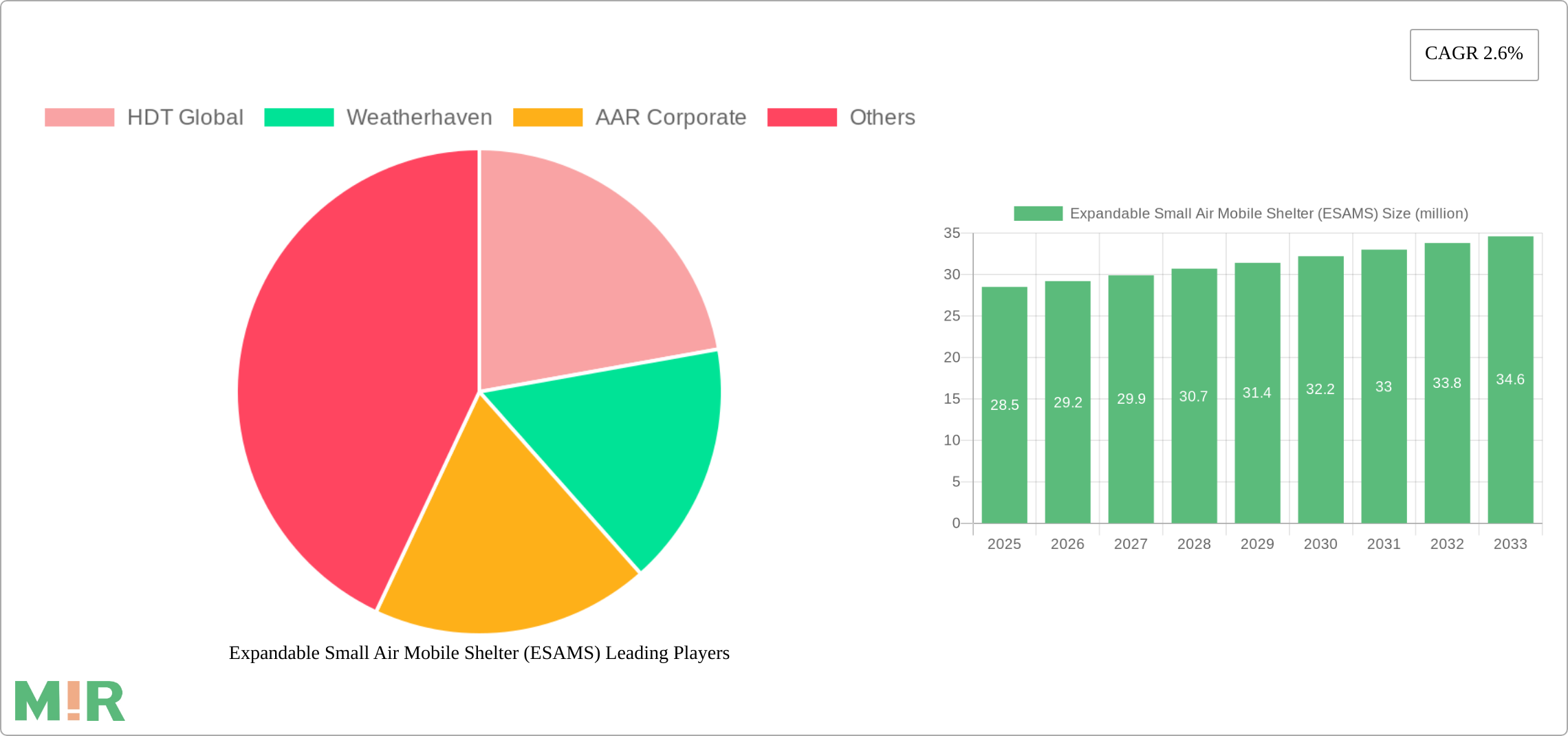Click the CAGR 2.6% box
Viewport: 1568px width, 736px height.
coord(1474,54)
